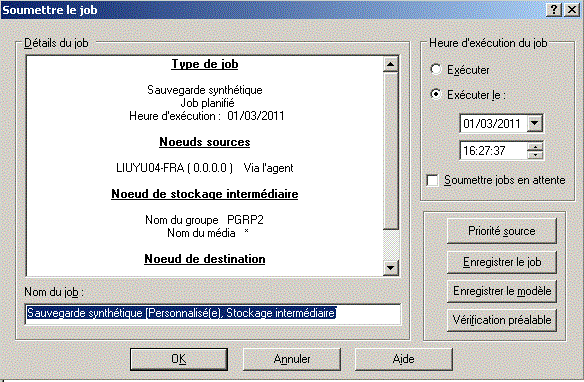Click the Nom du job text field
The height and width of the screenshot is (382, 584).
(213, 314)
